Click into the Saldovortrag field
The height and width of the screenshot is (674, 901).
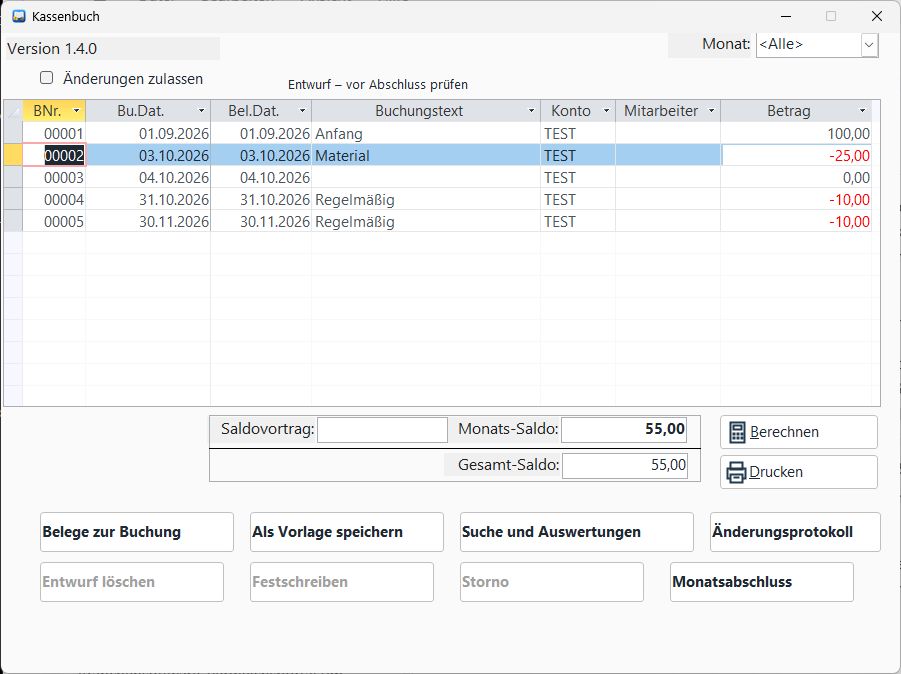(x=382, y=430)
